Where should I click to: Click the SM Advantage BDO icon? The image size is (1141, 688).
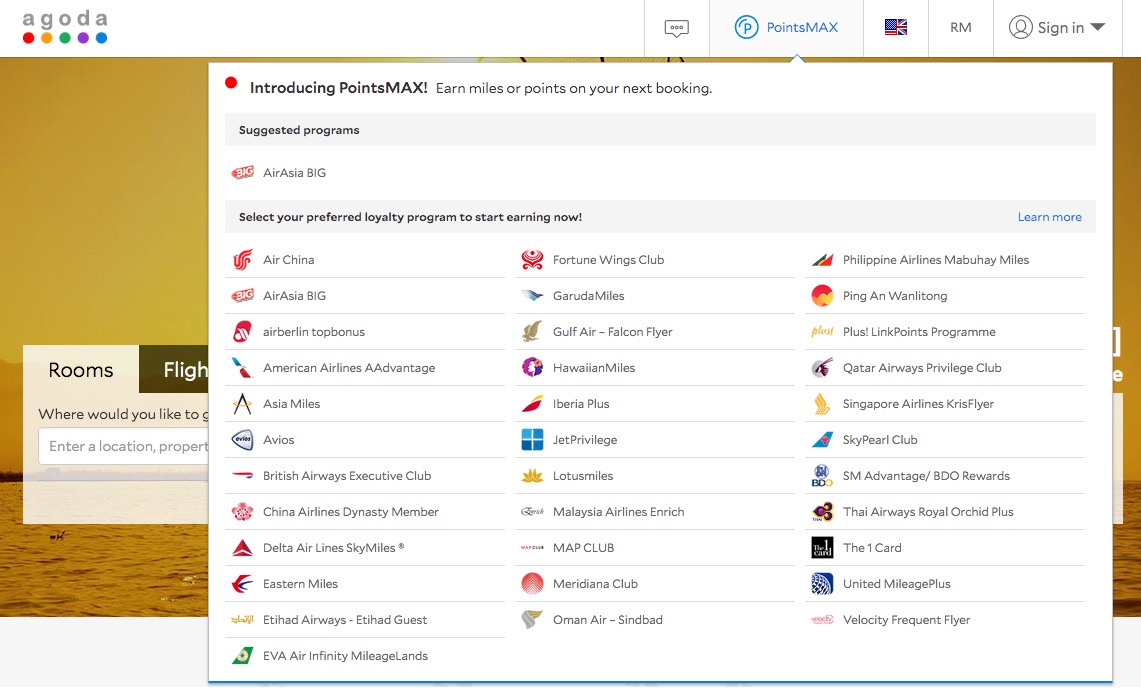coord(822,476)
